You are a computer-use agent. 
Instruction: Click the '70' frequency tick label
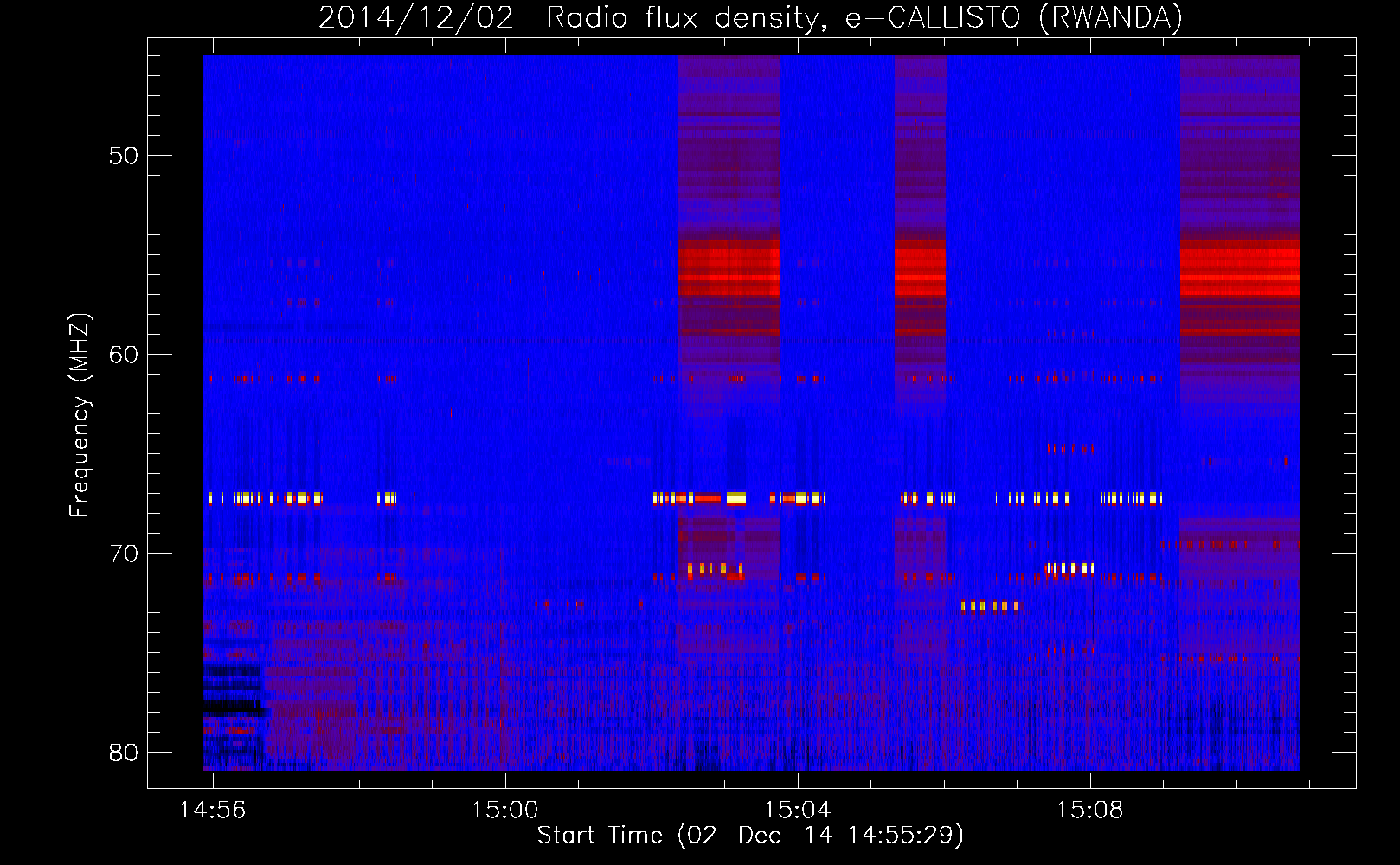[x=124, y=554]
